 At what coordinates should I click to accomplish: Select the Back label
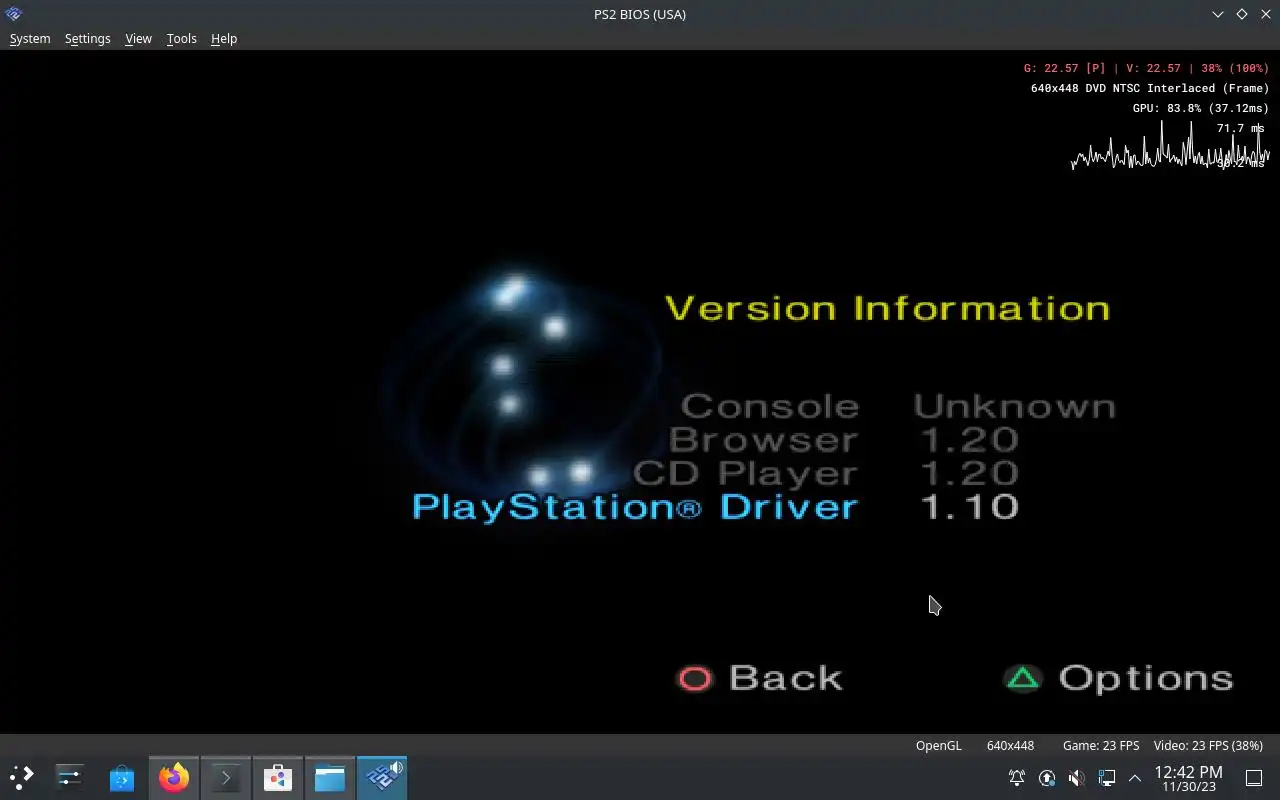(x=786, y=678)
